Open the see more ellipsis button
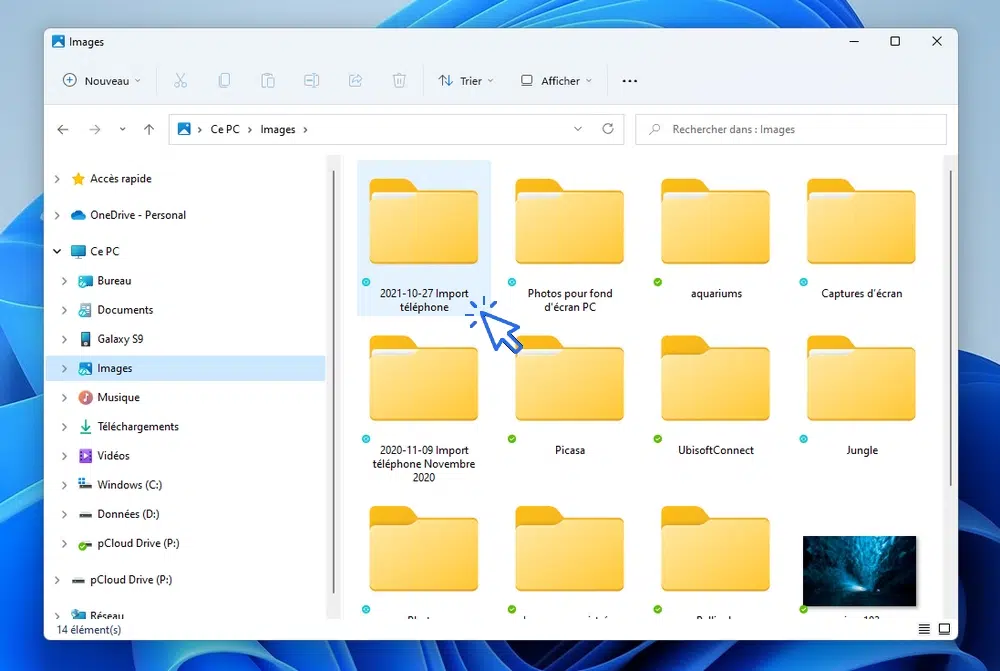 pyautogui.click(x=630, y=81)
